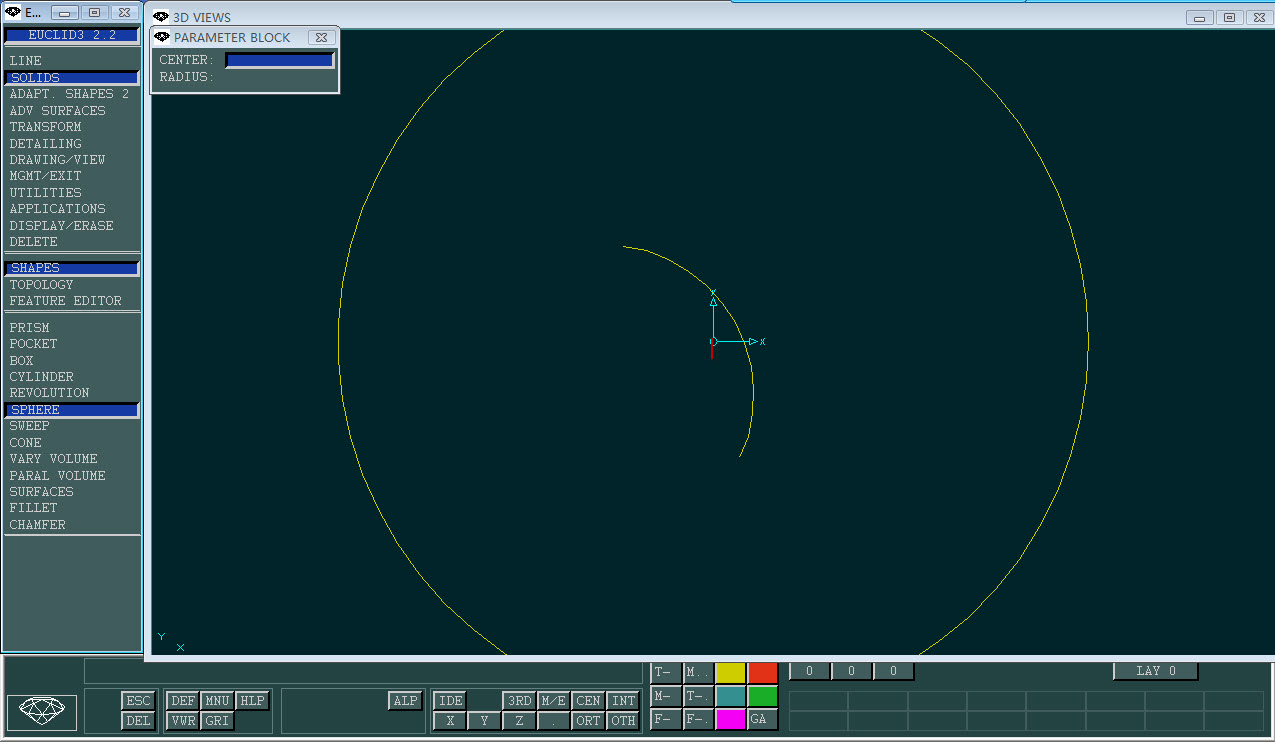1275x742 pixels.
Task: Select the SOLIDS menu entry
Action: pyautogui.click(x=72, y=78)
